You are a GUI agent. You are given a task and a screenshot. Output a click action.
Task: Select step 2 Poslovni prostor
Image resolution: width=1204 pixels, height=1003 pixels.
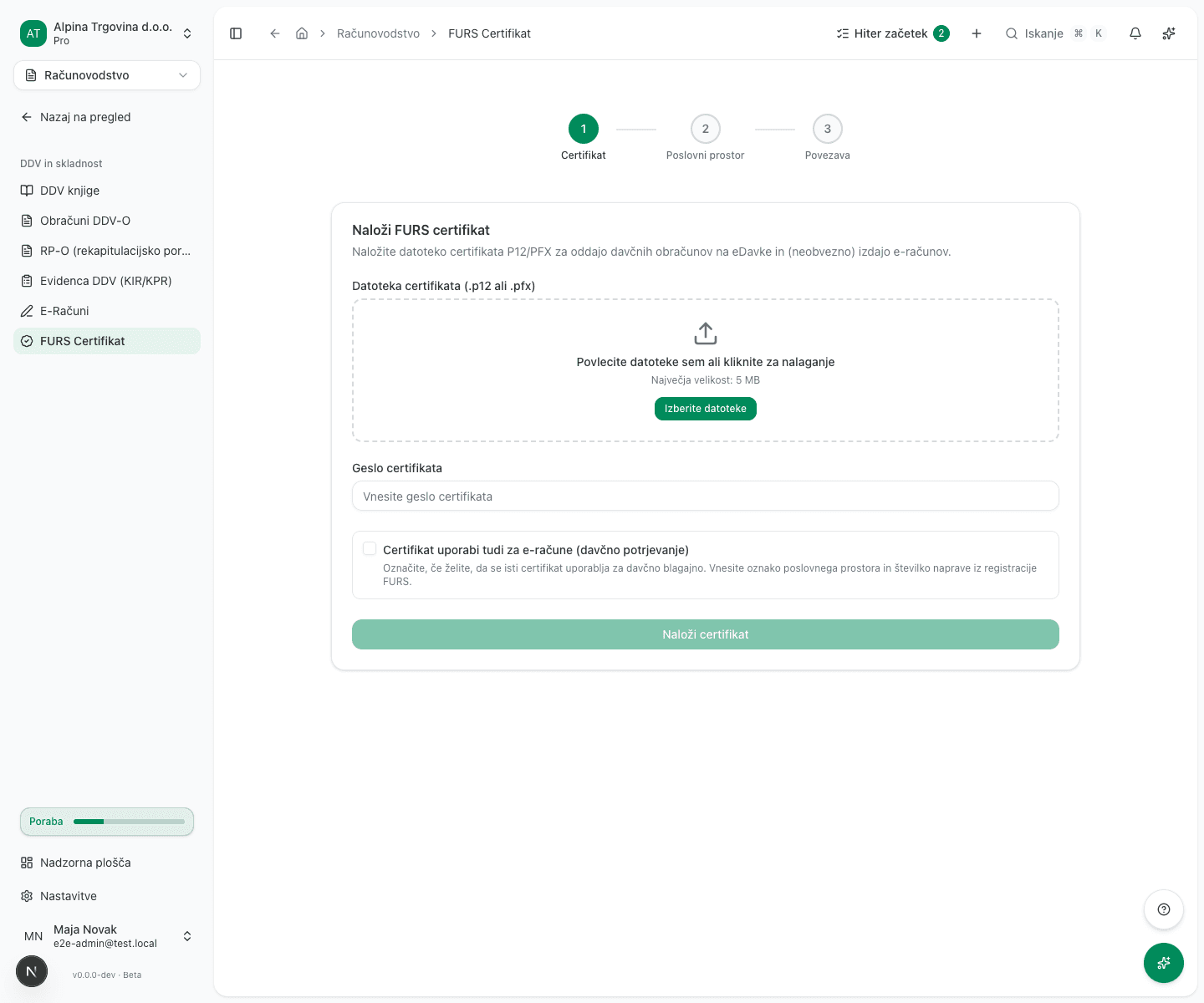click(x=706, y=137)
